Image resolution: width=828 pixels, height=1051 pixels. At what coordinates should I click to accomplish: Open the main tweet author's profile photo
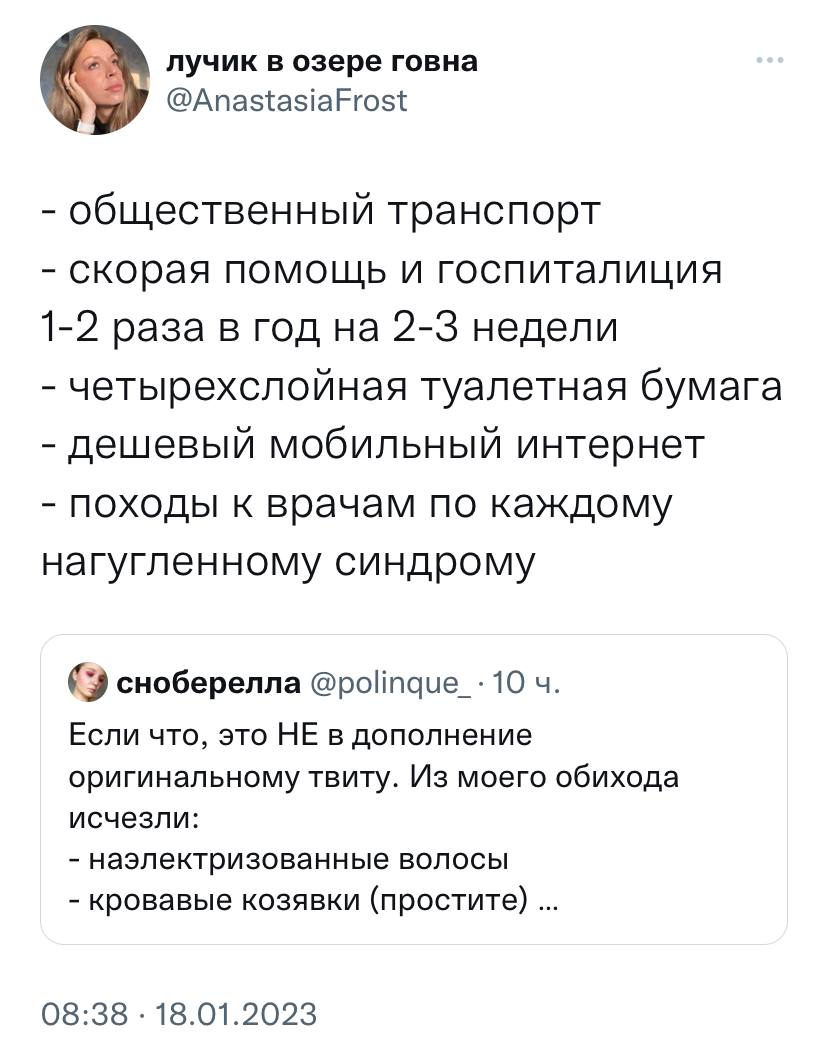tap(95, 80)
